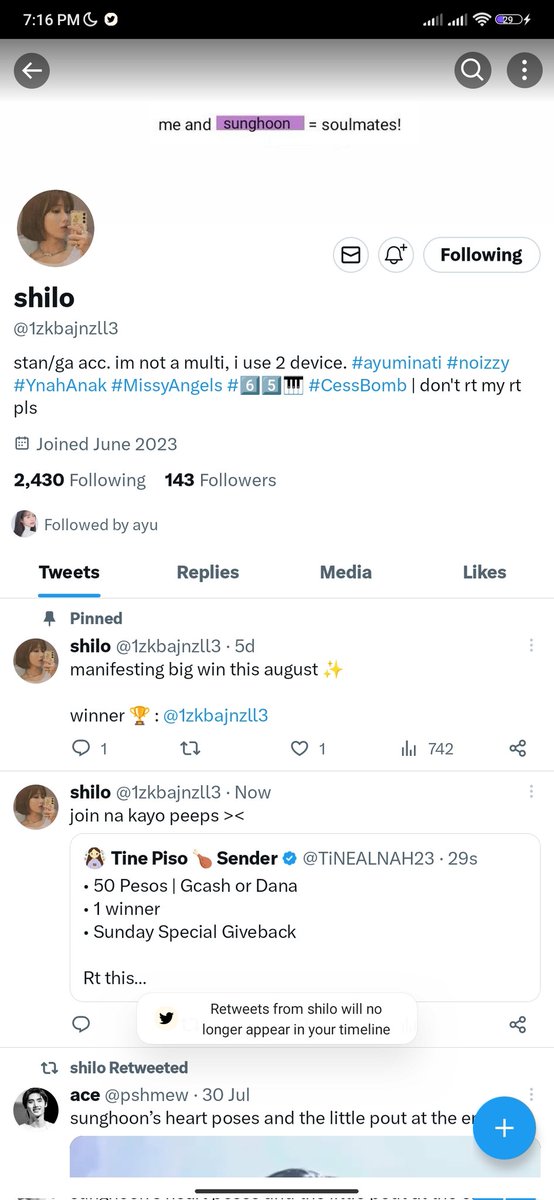This screenshot has height=1200, width=554.
Task: Toggle the Following button
Action: pos(481,255)
